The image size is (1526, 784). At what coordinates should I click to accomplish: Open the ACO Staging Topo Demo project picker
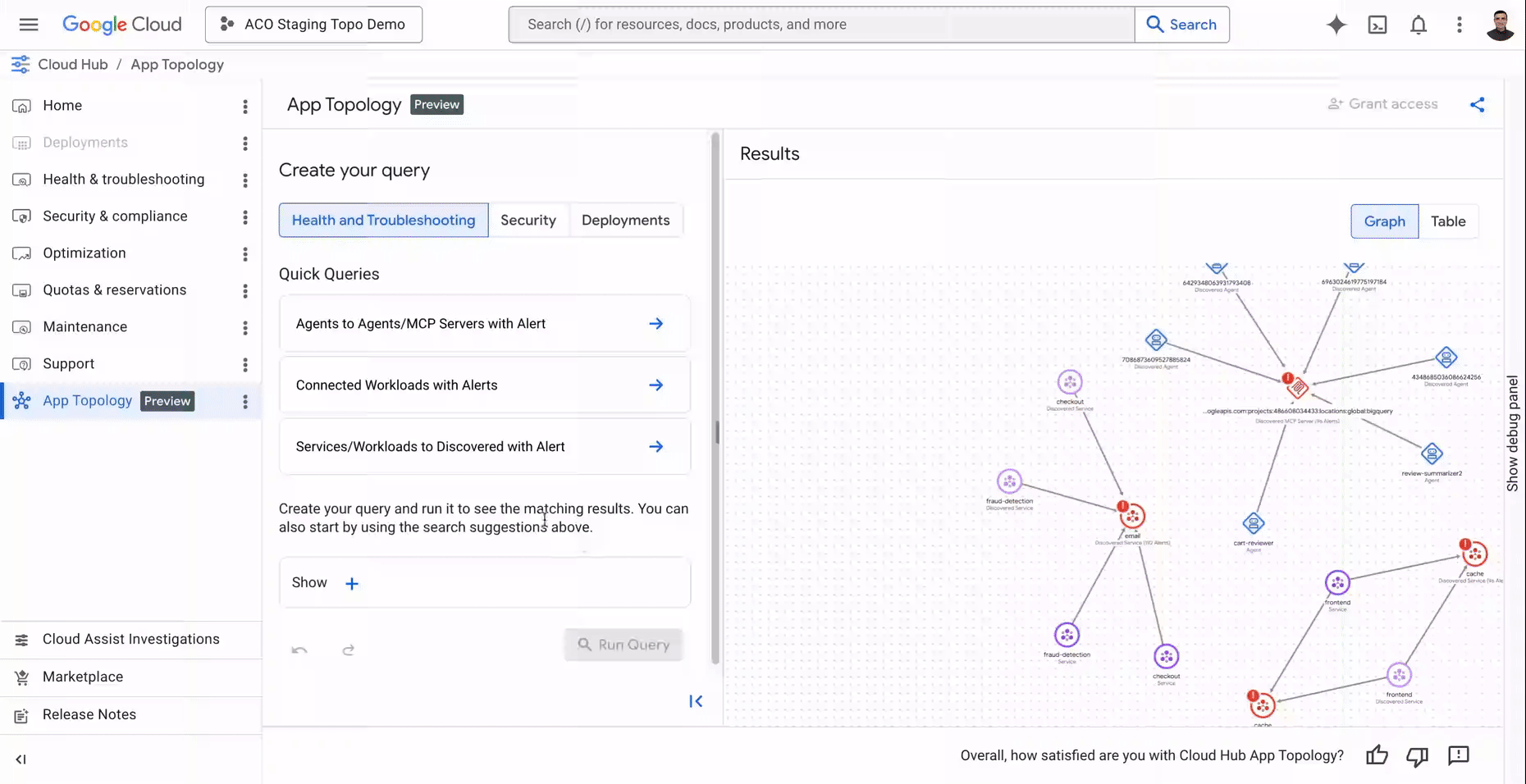(x=313, y=25)
